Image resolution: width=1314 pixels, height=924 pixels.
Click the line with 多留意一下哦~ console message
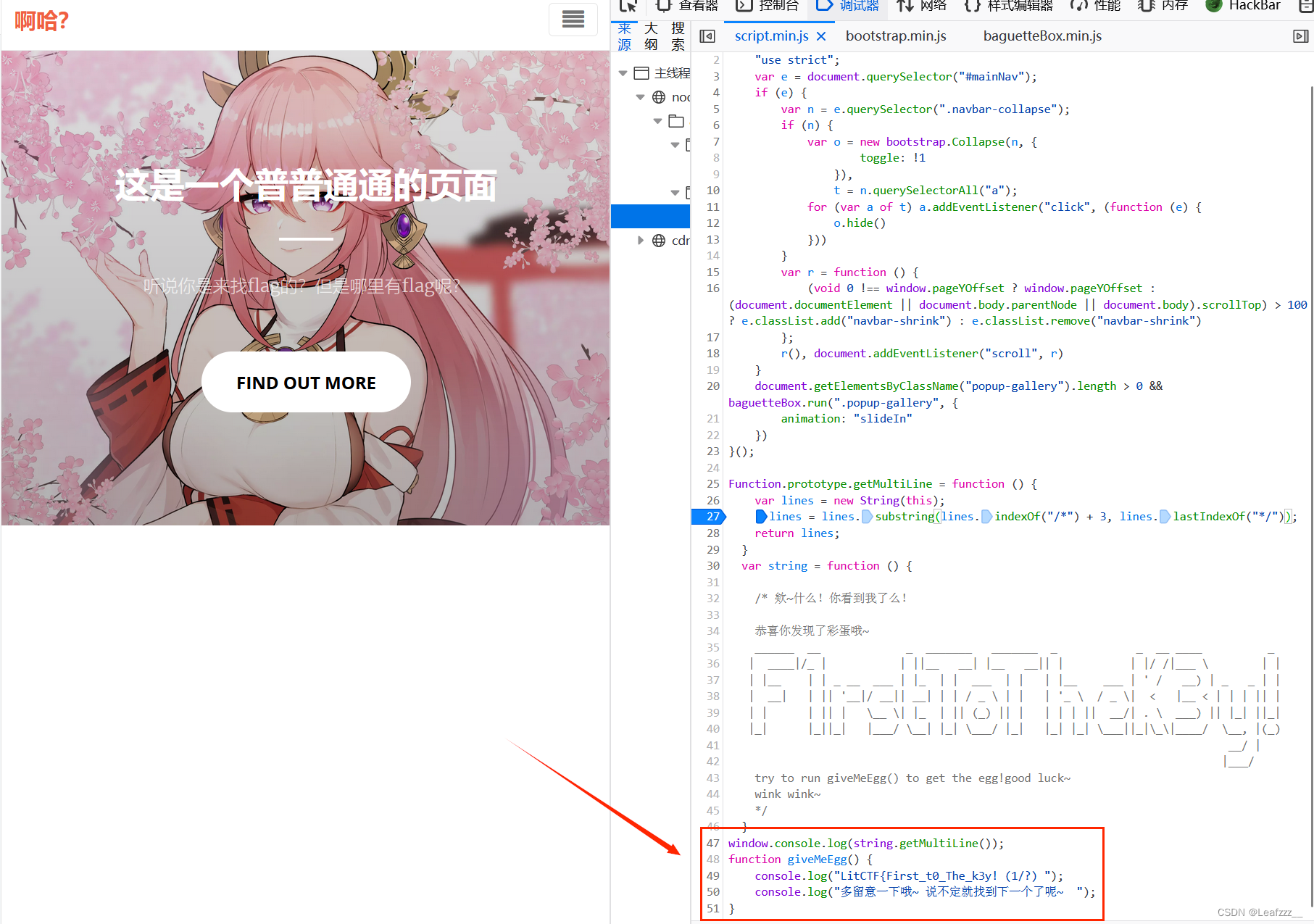click(926, 892)
